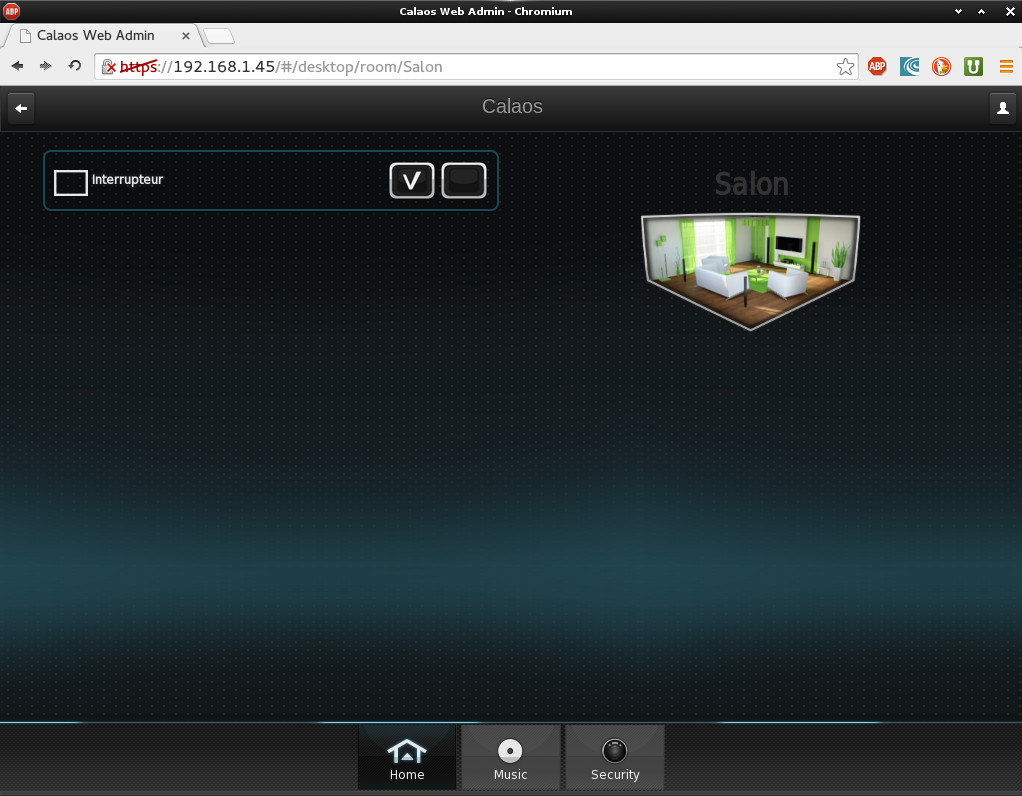Image resolution: width=1022 pixels, height=796 pixels.
Task: Focus the address bar URL field
Action: pyautogui.click(x=476, y=66)
